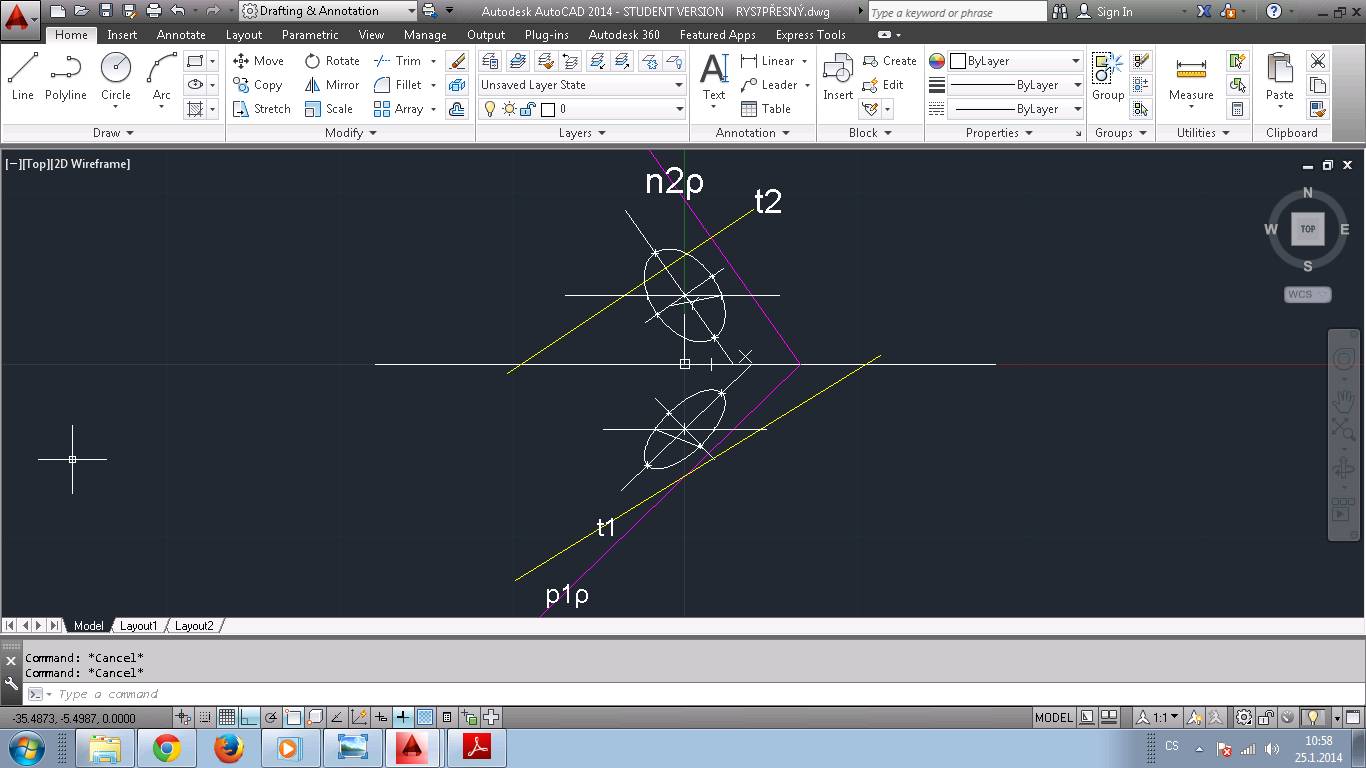Click the WCS coordinate system button
Viewport: 1366px width, 768px height.
(1307, 294)
